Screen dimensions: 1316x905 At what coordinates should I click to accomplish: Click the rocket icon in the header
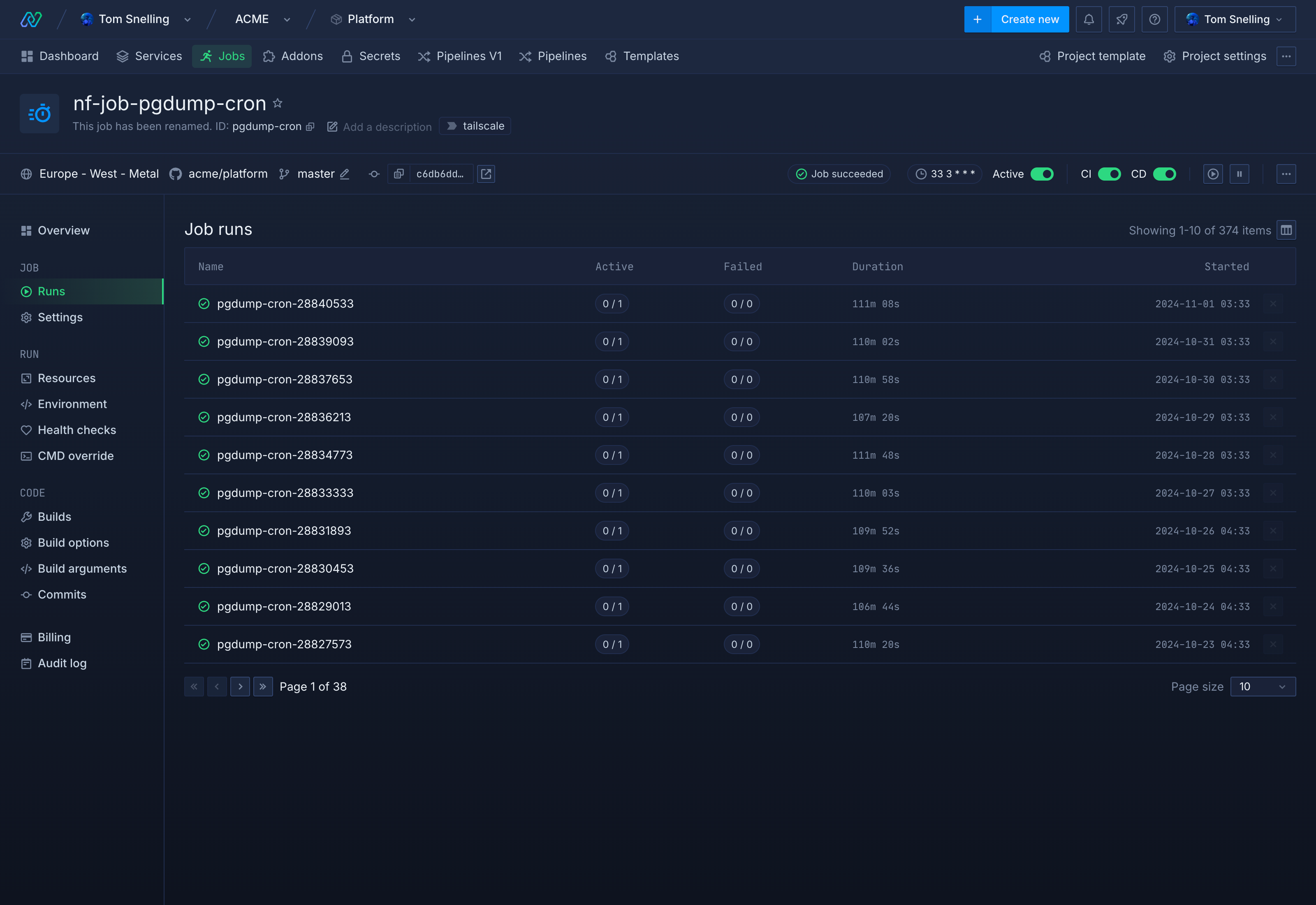point(1121,19)
